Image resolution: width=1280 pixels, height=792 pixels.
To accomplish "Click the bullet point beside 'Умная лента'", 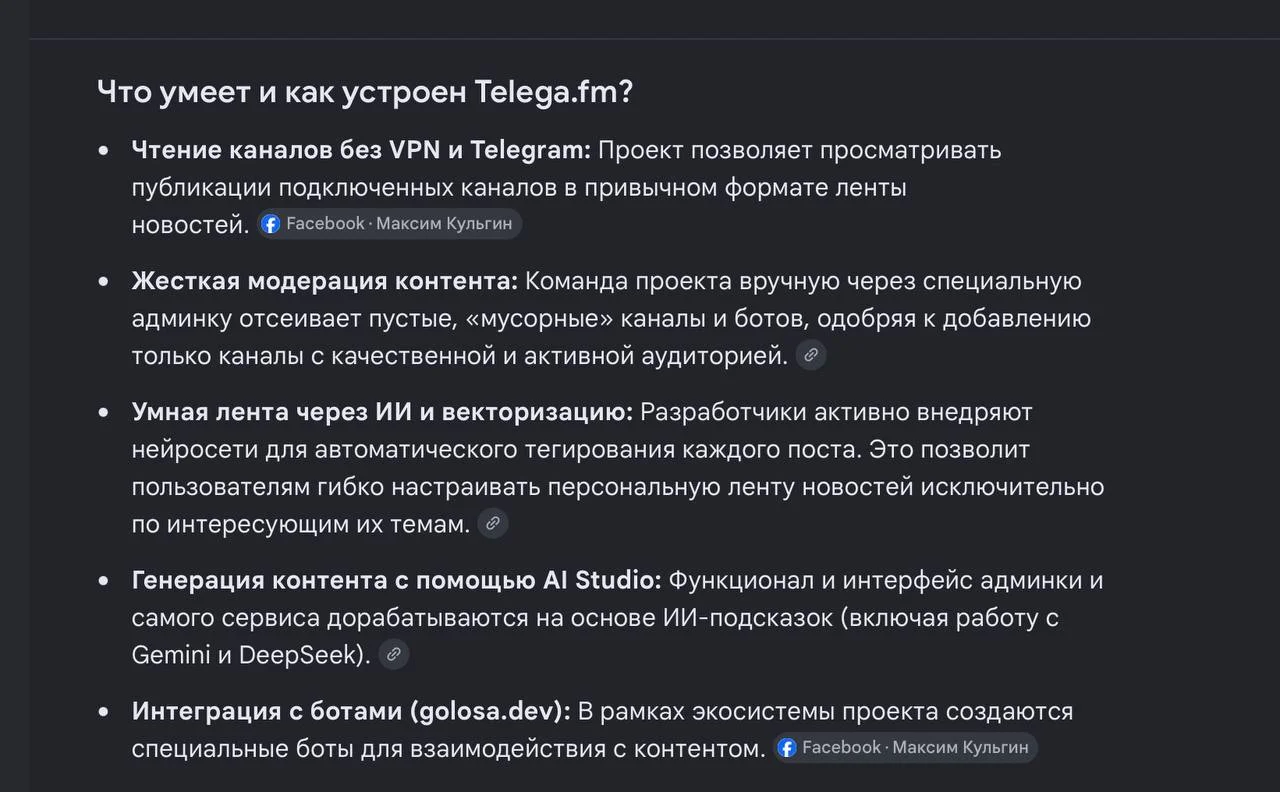I will pos(103,413).
